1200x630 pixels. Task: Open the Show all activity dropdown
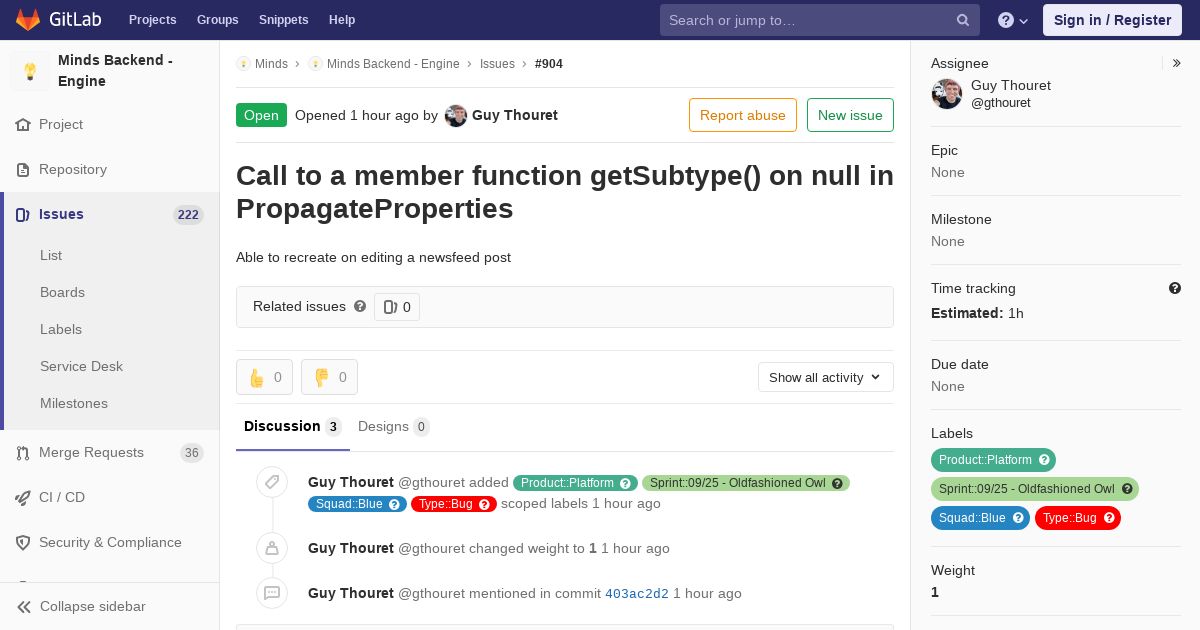[826, 377]
